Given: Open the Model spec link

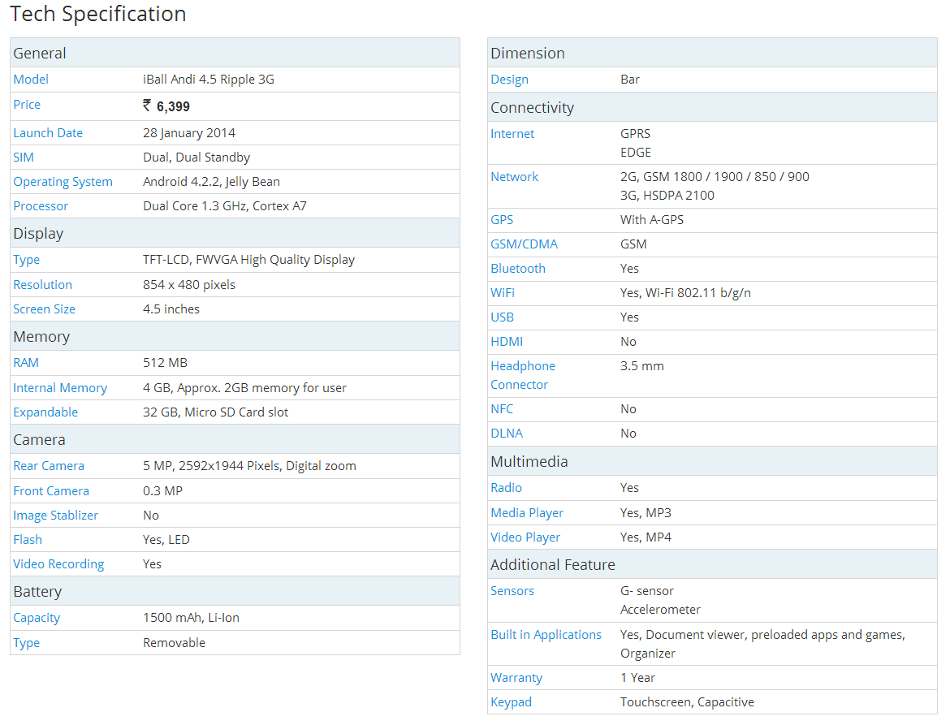Looking at the screenshot, I should [31, 79].
